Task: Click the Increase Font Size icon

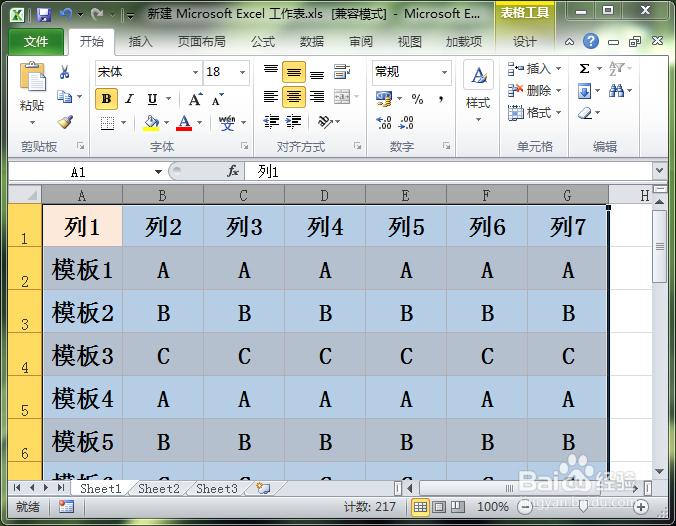Action: tap(196, 100)
